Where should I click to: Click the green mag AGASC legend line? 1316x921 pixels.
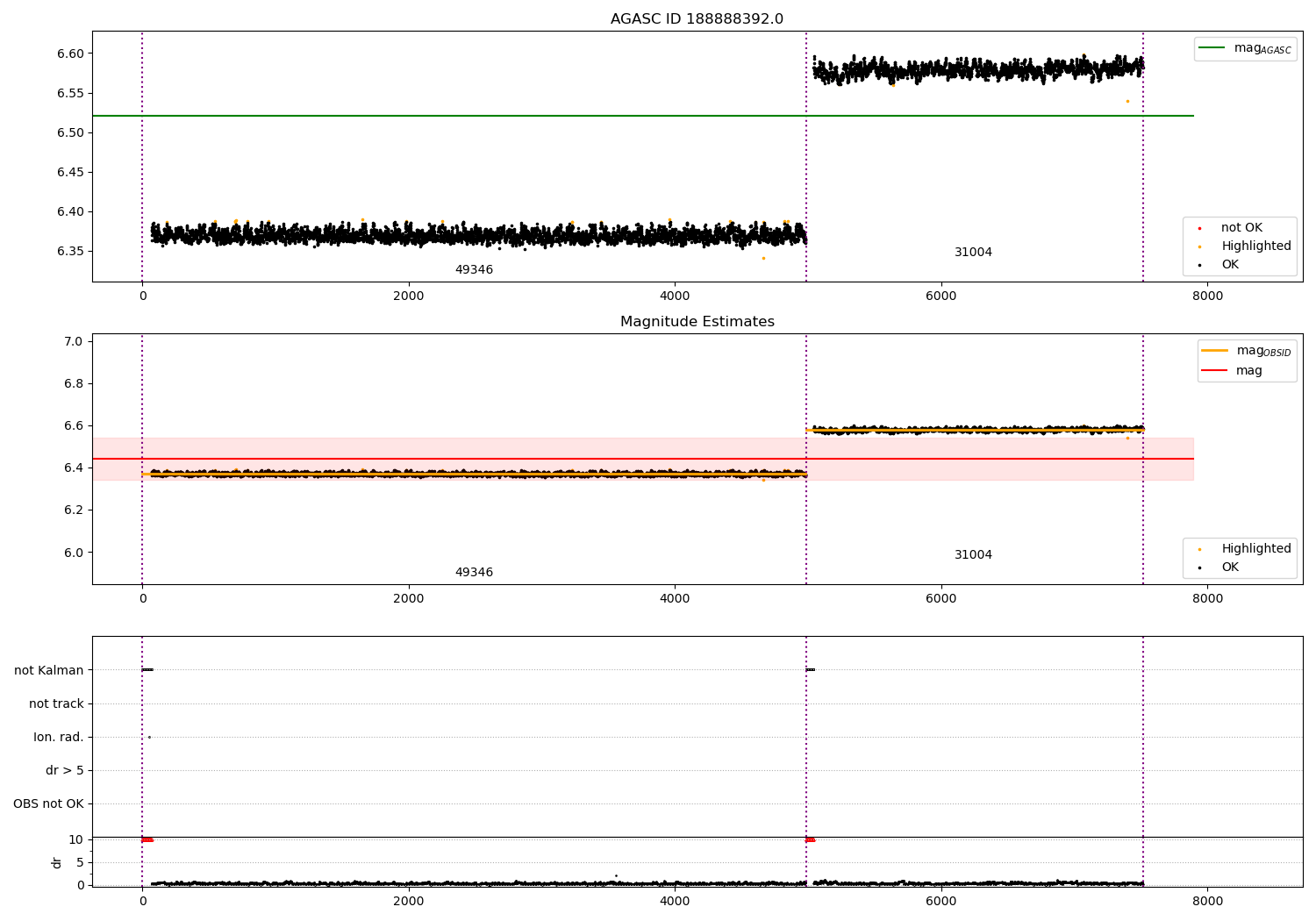pyautogui.click(x=1211, y=48)
